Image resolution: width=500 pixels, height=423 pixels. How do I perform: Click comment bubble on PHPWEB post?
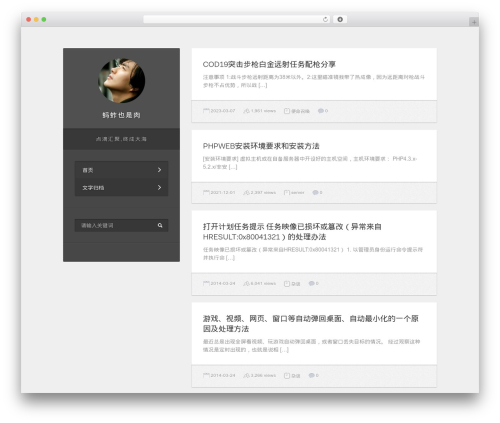(315, 192)
